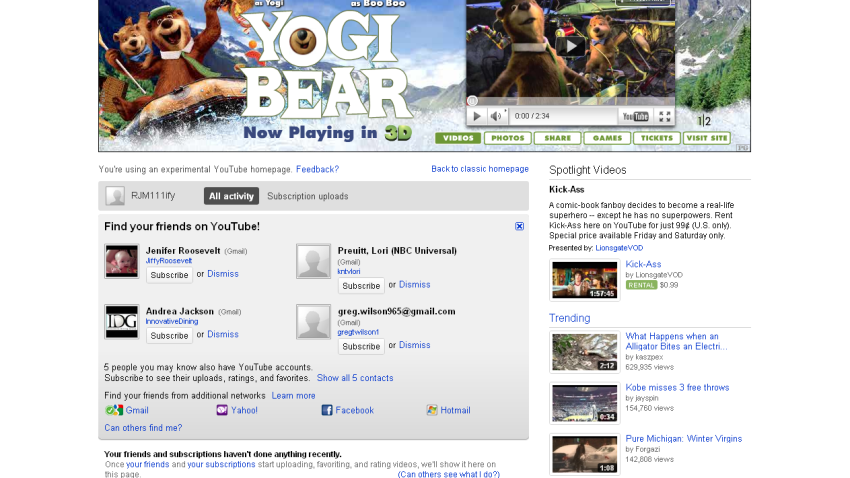Mute the trailer using the speaker icon

click(x=495, y=116)
